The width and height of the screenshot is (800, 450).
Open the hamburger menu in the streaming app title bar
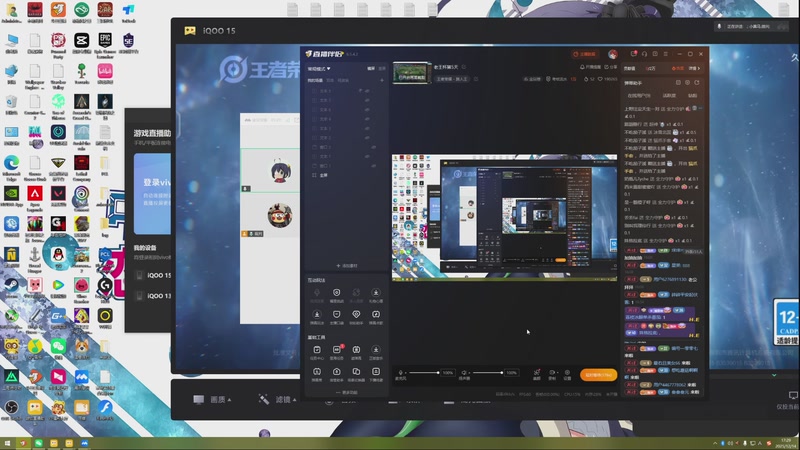click(666, 54)
